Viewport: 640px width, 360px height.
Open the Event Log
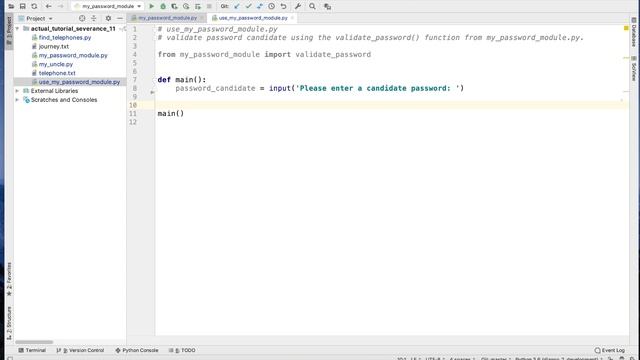tap(609, 350)
